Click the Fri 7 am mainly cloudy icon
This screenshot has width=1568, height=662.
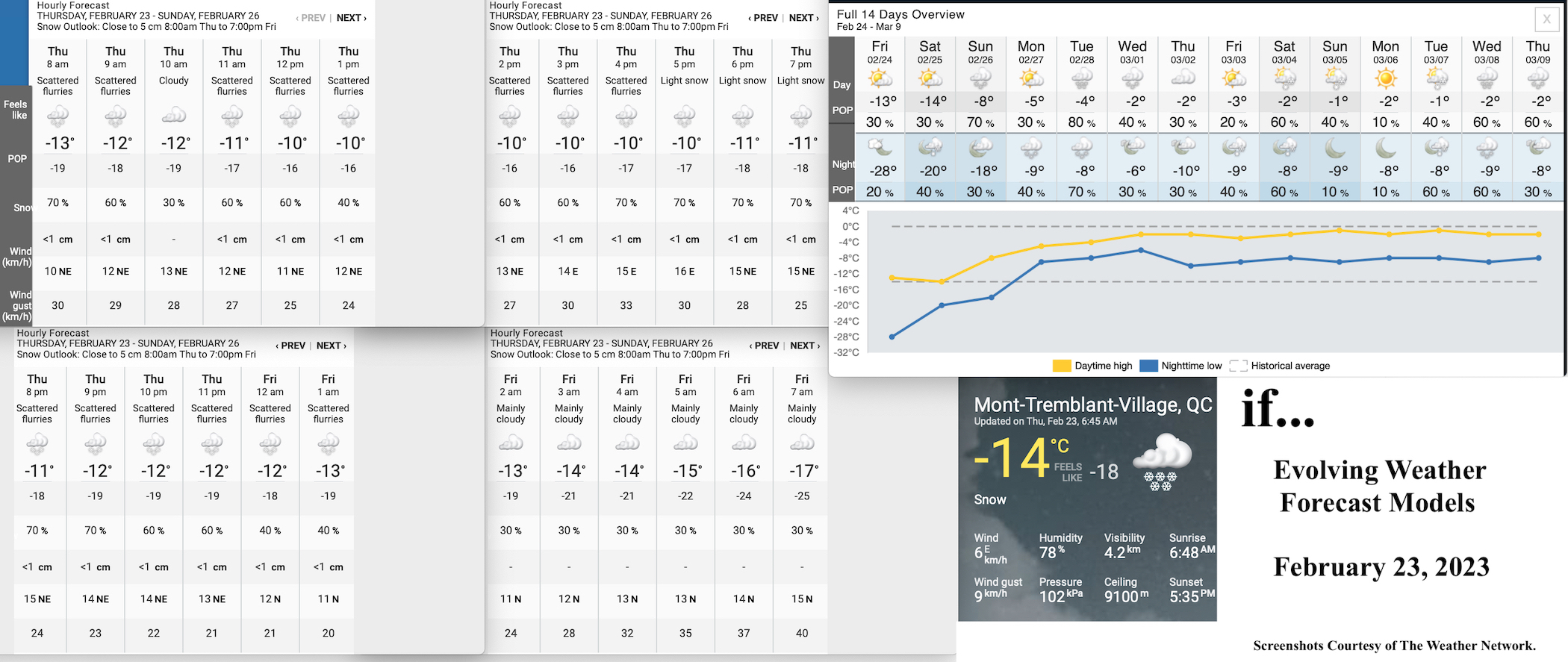[x=802, y=443]
